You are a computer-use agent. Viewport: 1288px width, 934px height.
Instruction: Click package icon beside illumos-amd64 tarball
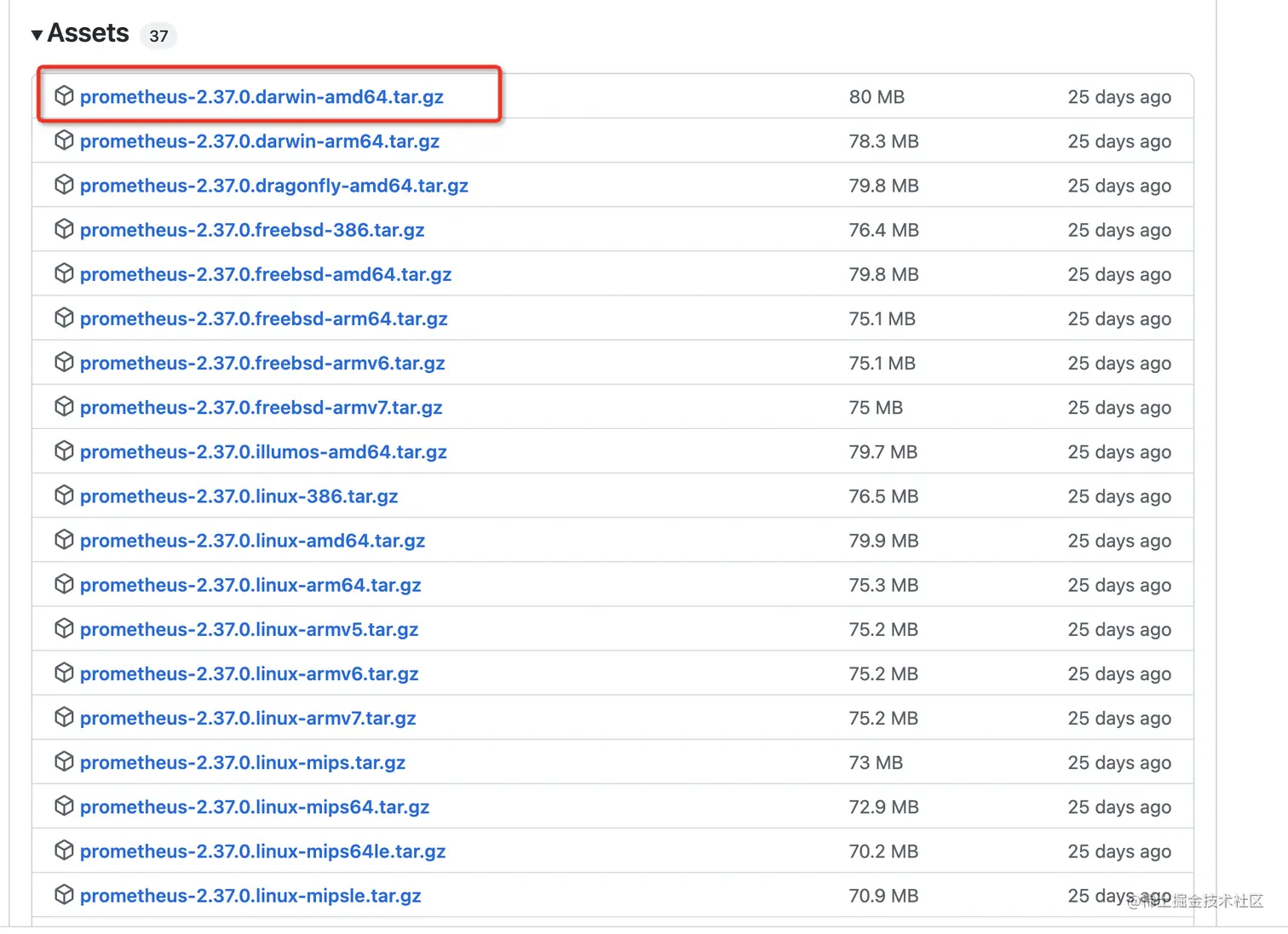[64, 450]
